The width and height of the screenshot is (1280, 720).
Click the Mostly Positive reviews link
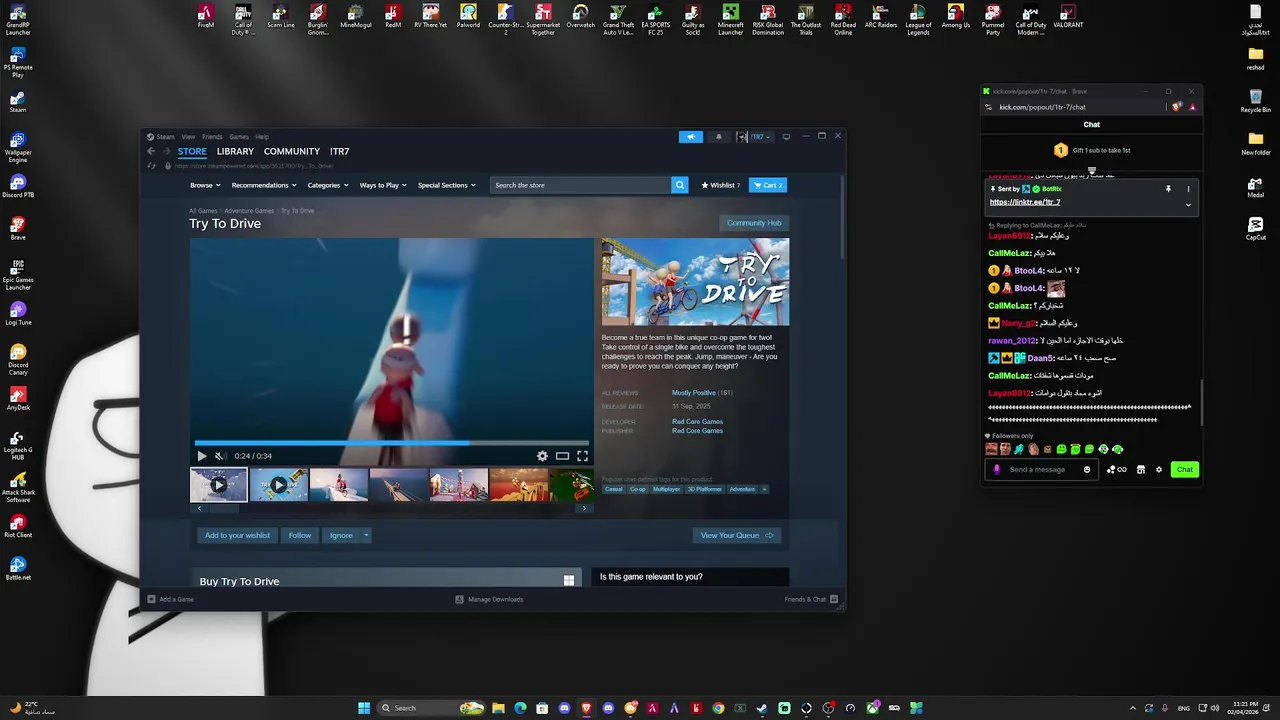pos(694,393)
